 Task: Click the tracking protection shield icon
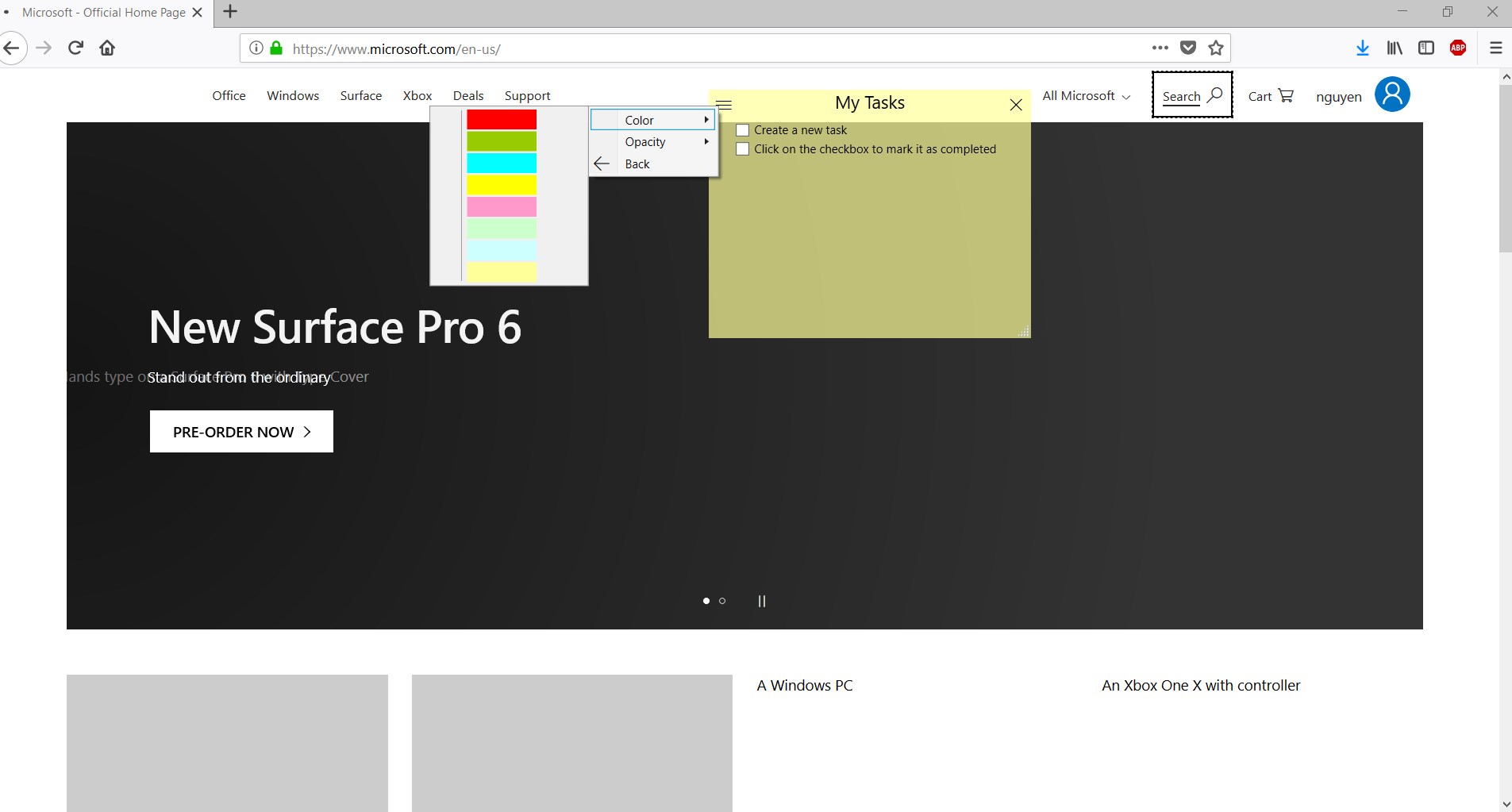1187,48
